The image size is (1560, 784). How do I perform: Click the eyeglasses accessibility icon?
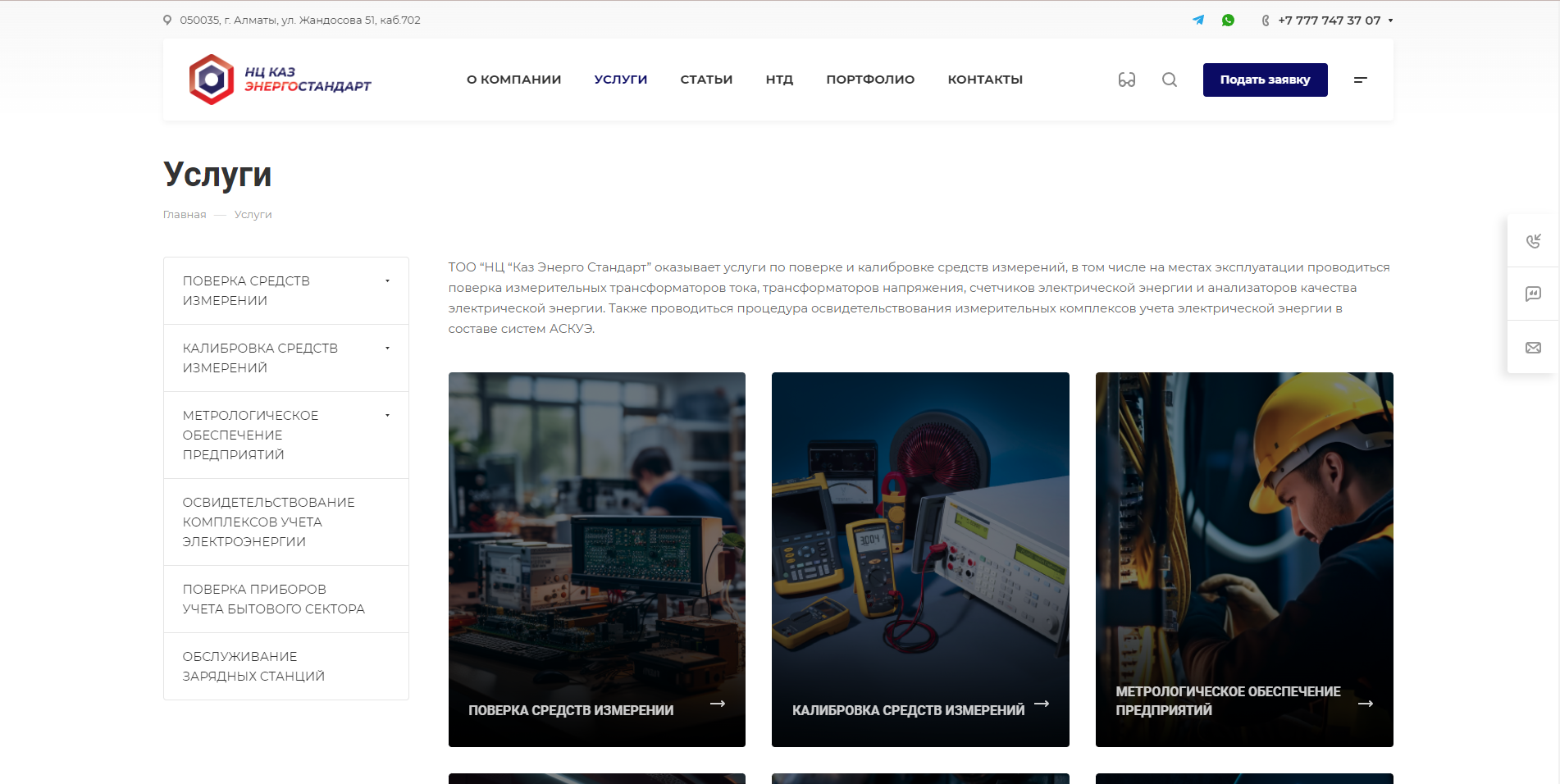[x=1127, y=80]
